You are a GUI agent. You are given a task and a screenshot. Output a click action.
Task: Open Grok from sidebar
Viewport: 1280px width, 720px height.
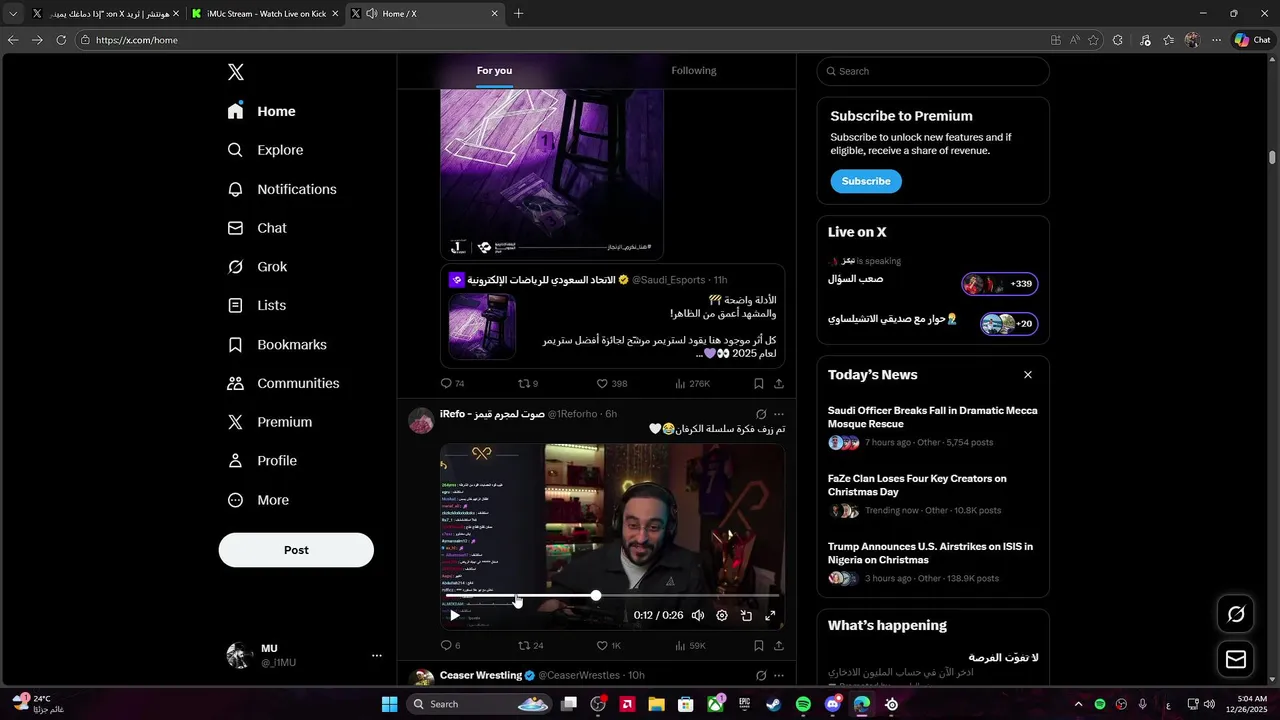point(257,267)
